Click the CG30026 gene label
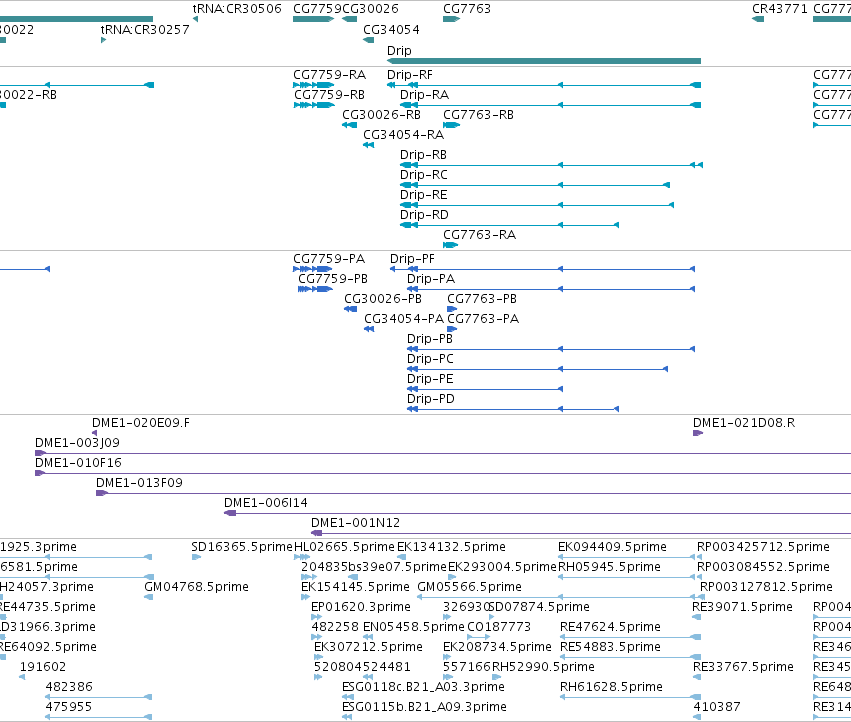Screen dimensions: 851x722 pos(371,9)
